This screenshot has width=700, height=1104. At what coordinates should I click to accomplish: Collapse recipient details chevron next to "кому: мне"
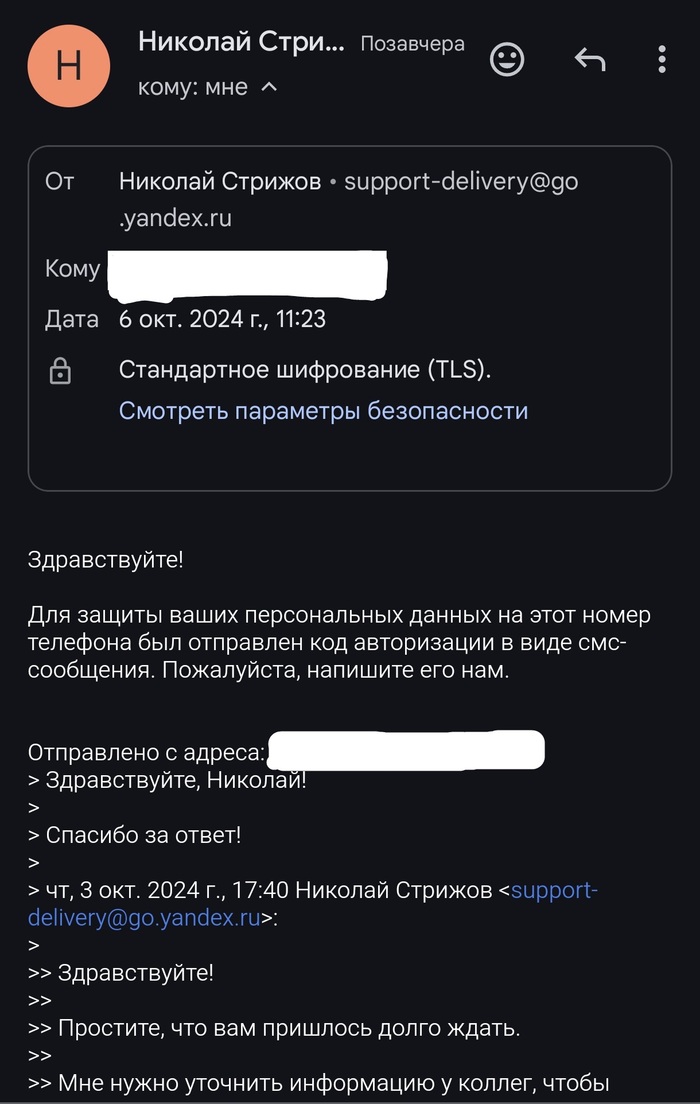coord(268,88)
